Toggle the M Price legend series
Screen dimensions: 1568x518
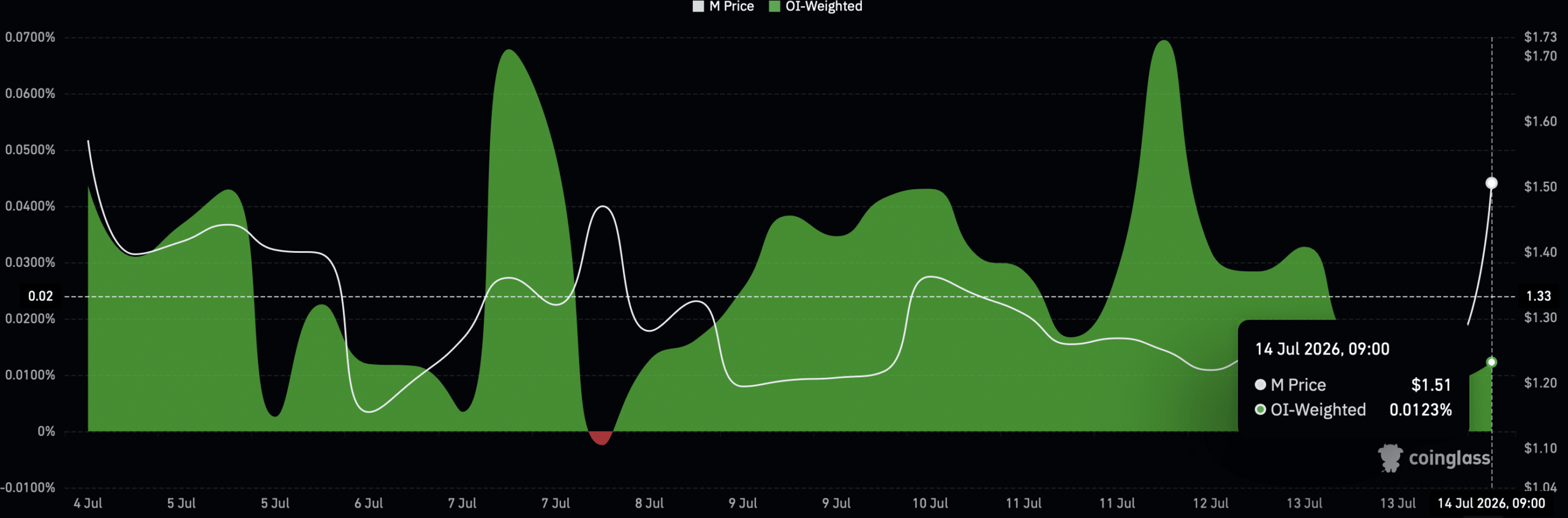723,6
